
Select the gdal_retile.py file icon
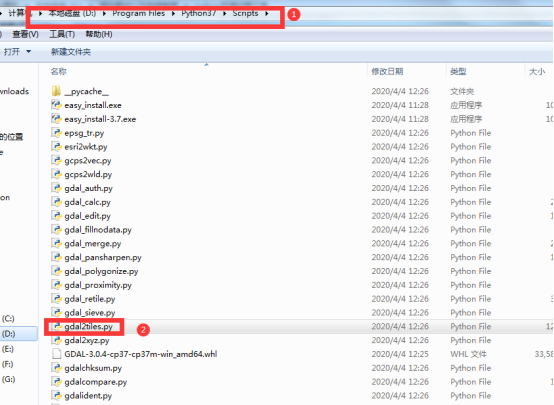[x=56, y=299]
